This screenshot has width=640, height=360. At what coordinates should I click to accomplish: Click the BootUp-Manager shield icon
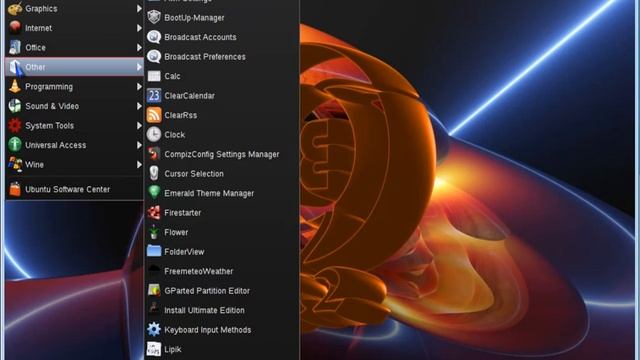(x=154, y=17)
